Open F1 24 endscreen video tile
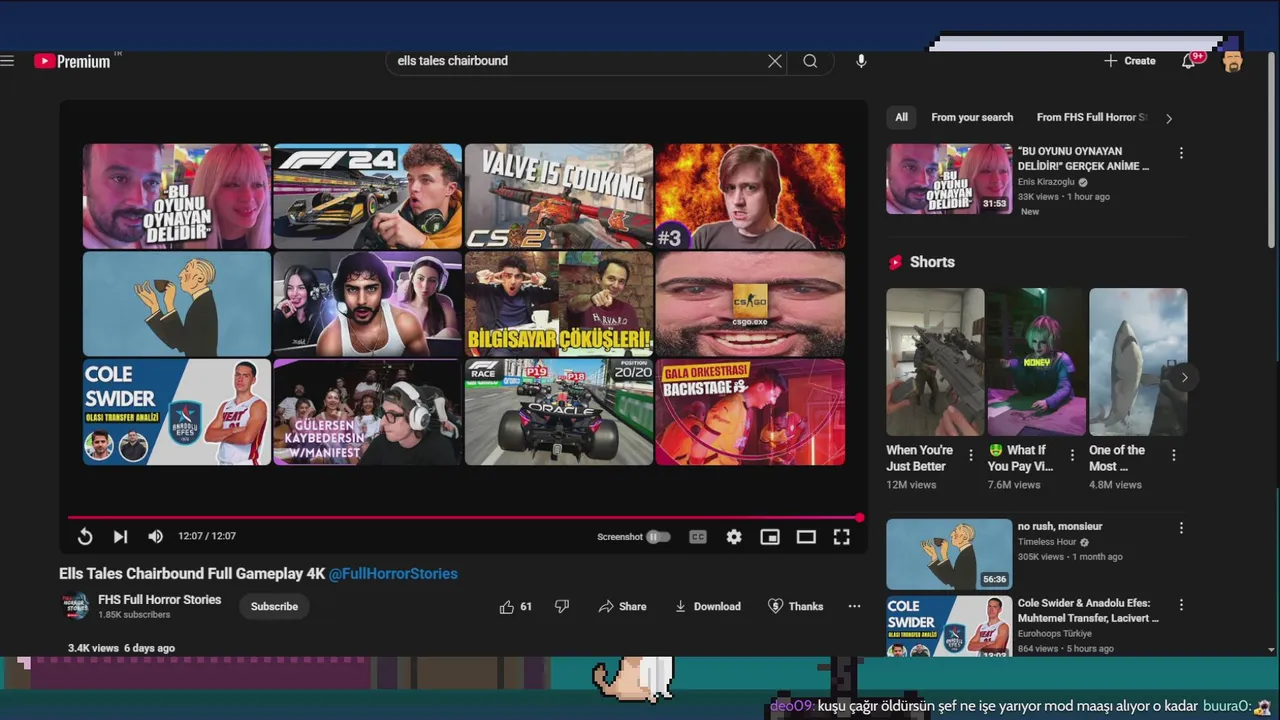This screenshot has height=720, width=1280. pos(368,196)
